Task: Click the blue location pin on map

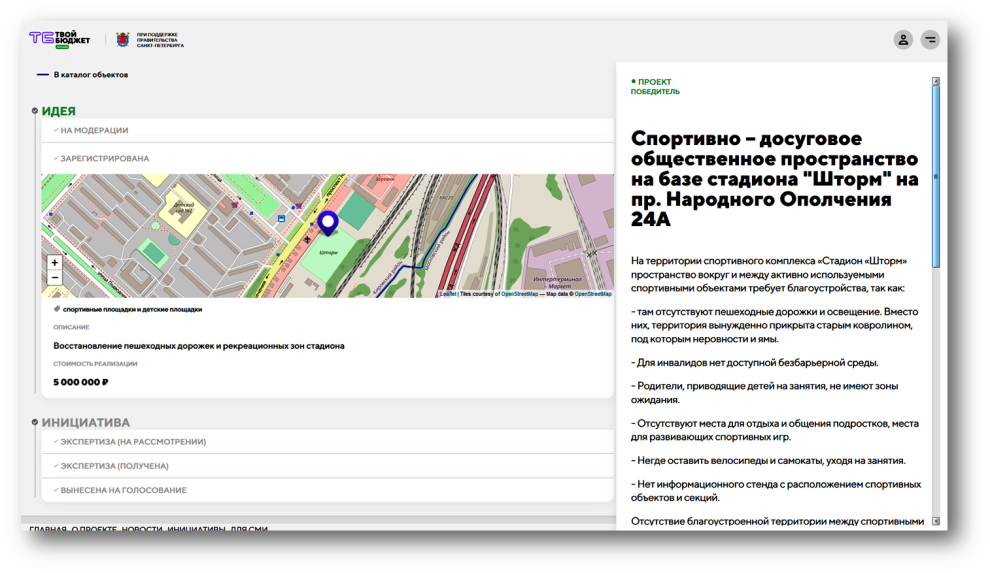Action: [328, 223]
